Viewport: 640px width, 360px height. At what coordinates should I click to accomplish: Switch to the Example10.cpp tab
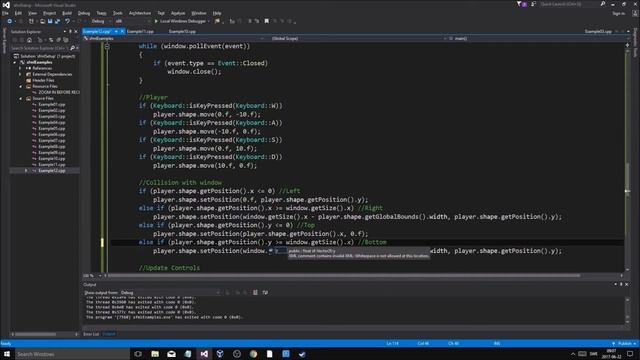point(182,31)
